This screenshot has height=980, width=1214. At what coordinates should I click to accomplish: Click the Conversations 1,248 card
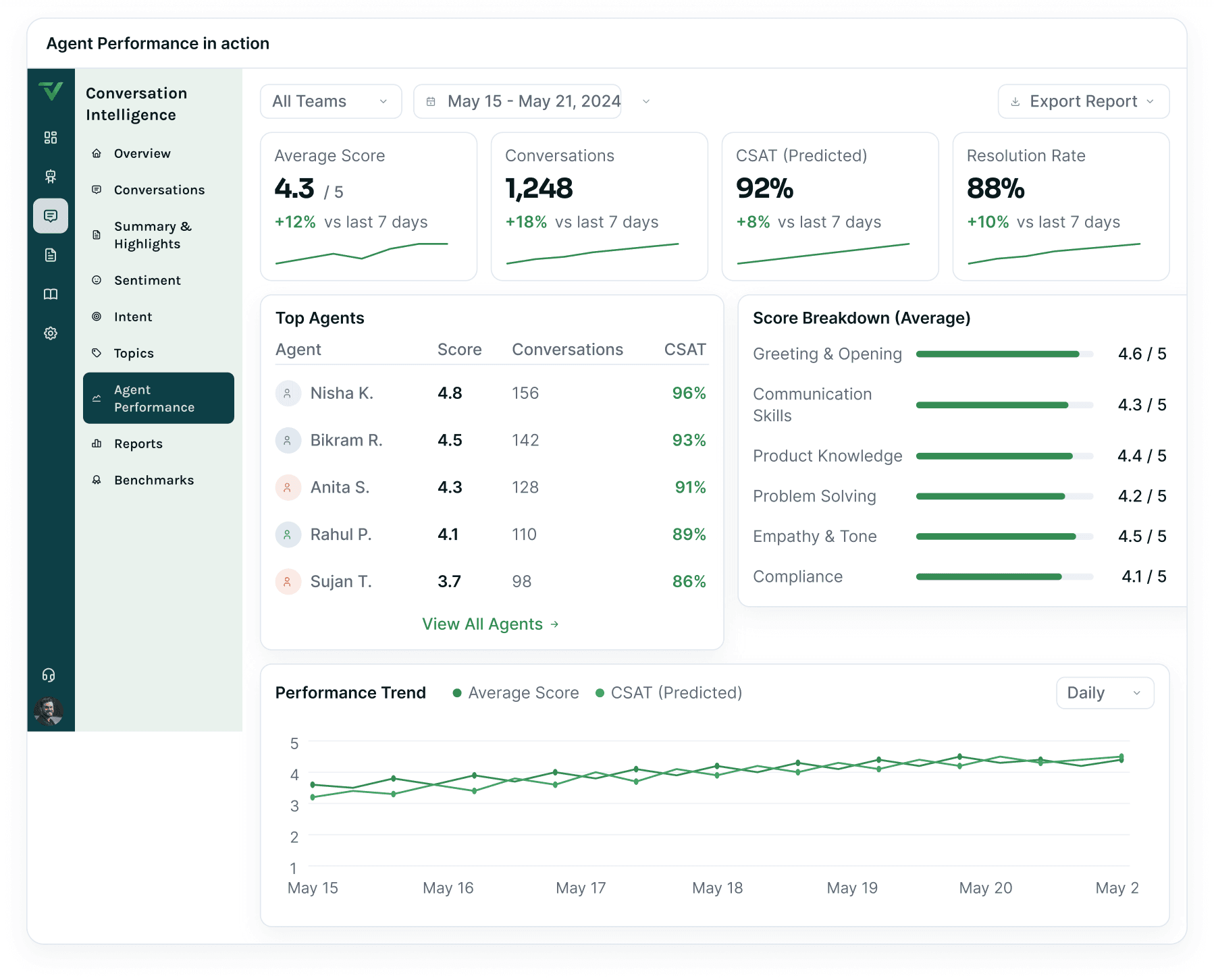point(600,207)
